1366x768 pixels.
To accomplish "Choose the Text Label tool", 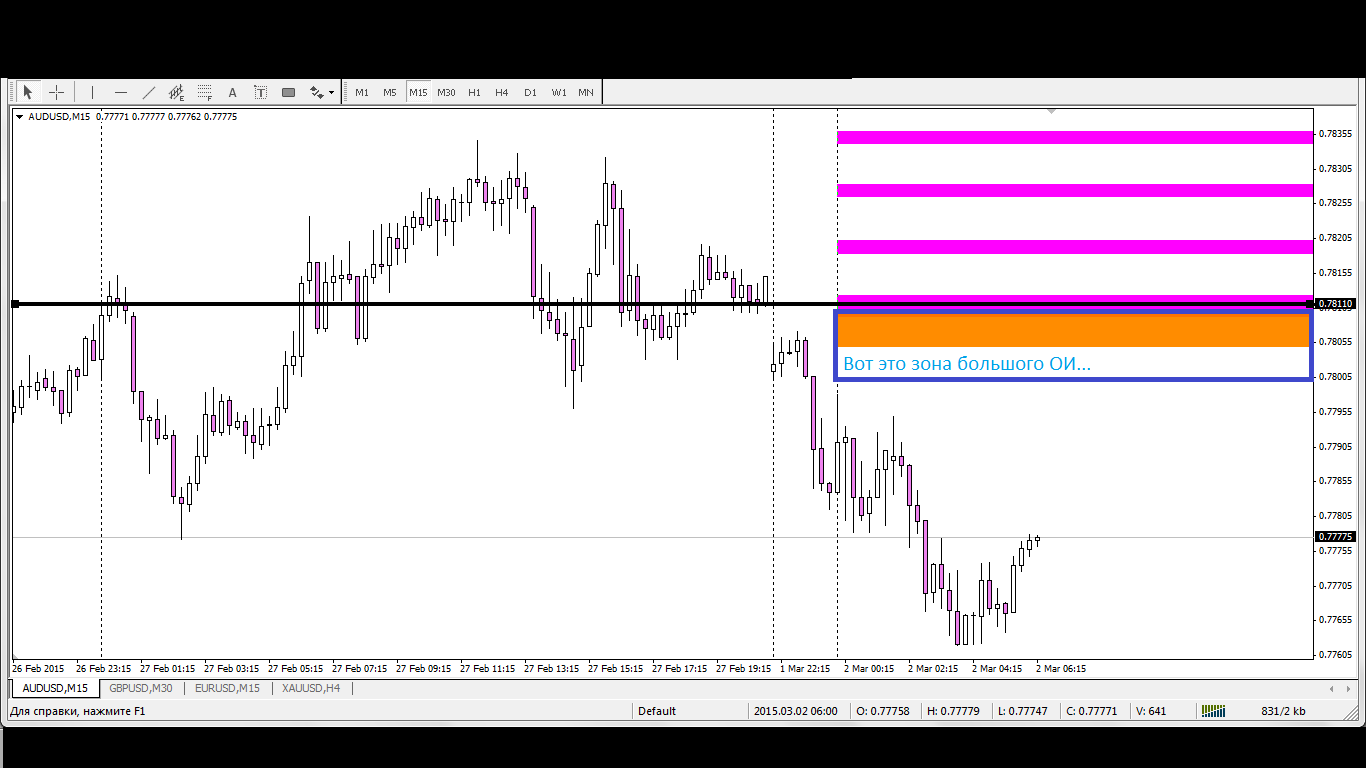I will [x=260, y=92].
